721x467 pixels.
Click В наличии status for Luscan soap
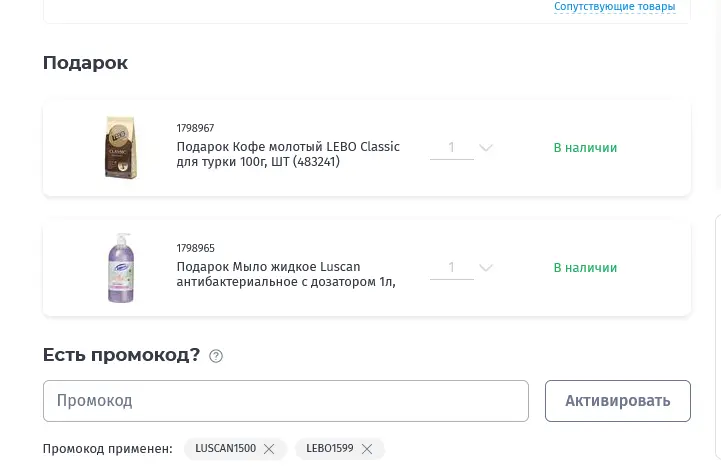[585, 268]
